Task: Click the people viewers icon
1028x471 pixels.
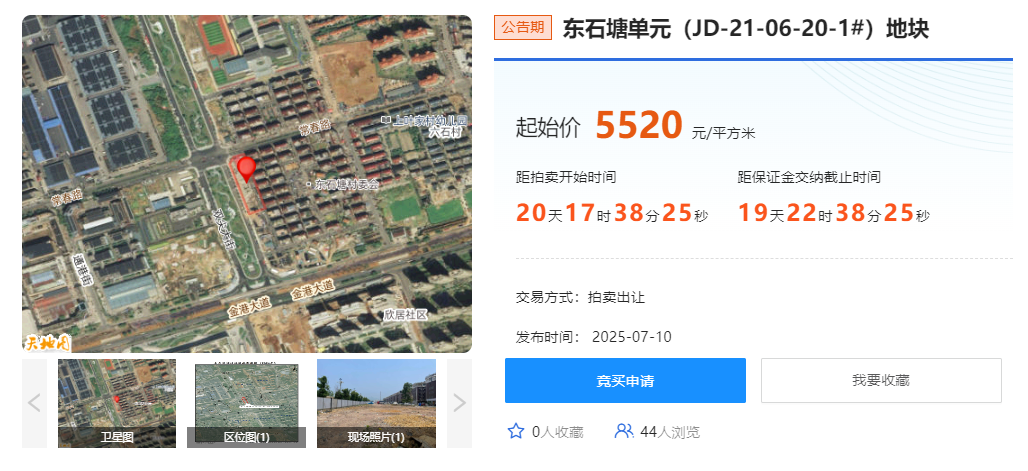Action: 623,431
